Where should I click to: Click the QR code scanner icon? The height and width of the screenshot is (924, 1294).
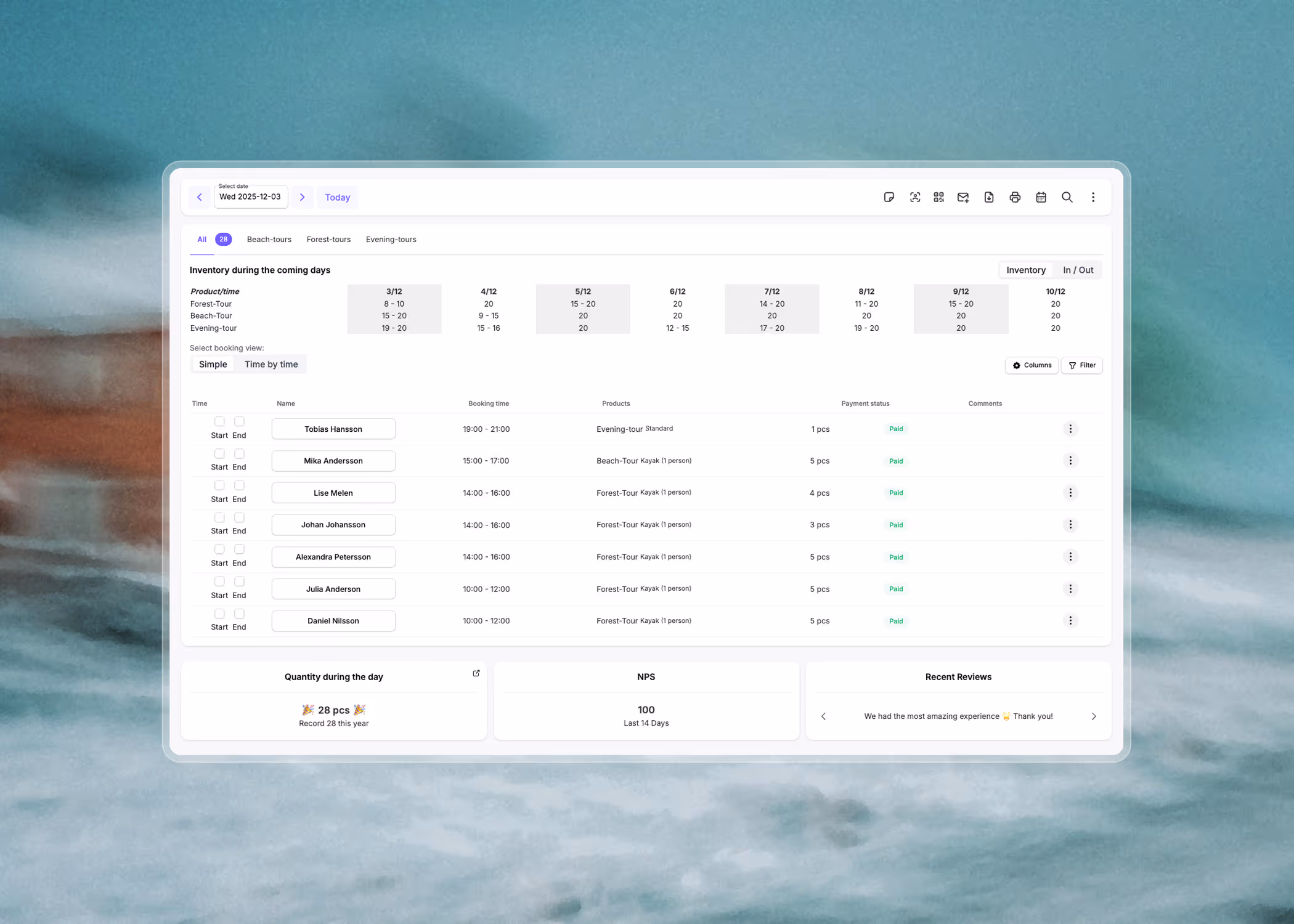938,197
